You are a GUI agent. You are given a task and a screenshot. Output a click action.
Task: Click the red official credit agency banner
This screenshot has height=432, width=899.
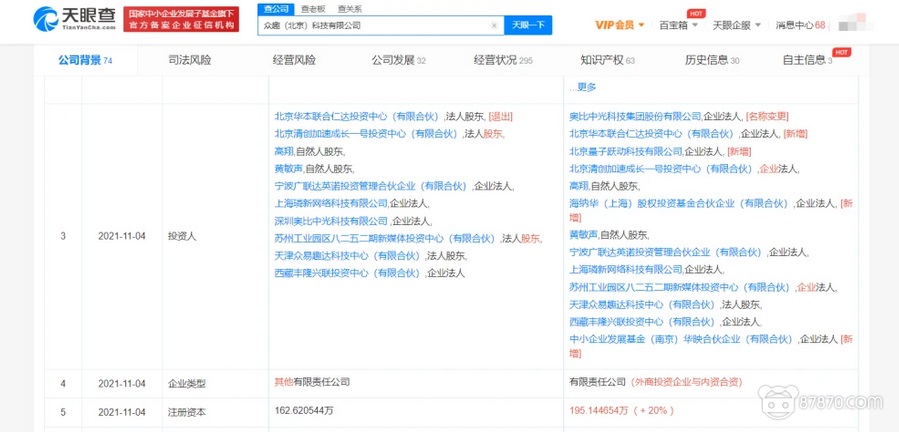[182, 17]
